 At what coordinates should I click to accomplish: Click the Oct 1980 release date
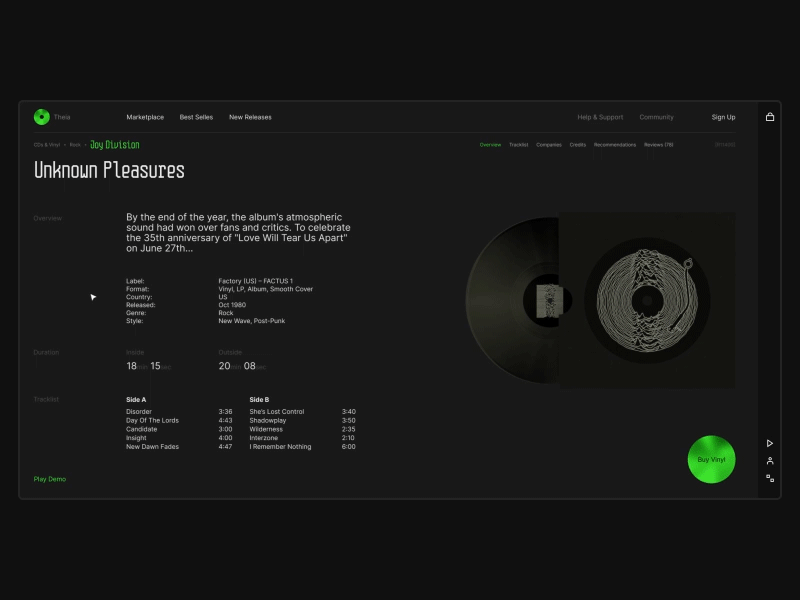tap(232, 305)
